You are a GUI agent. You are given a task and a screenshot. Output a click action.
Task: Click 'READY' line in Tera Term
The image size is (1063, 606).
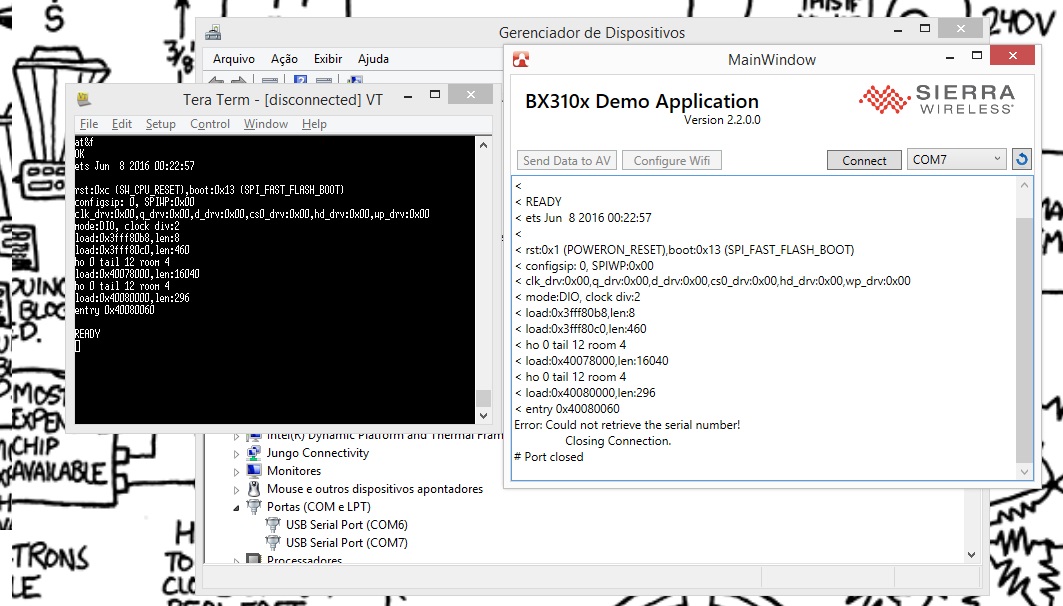tap(87, 334)
